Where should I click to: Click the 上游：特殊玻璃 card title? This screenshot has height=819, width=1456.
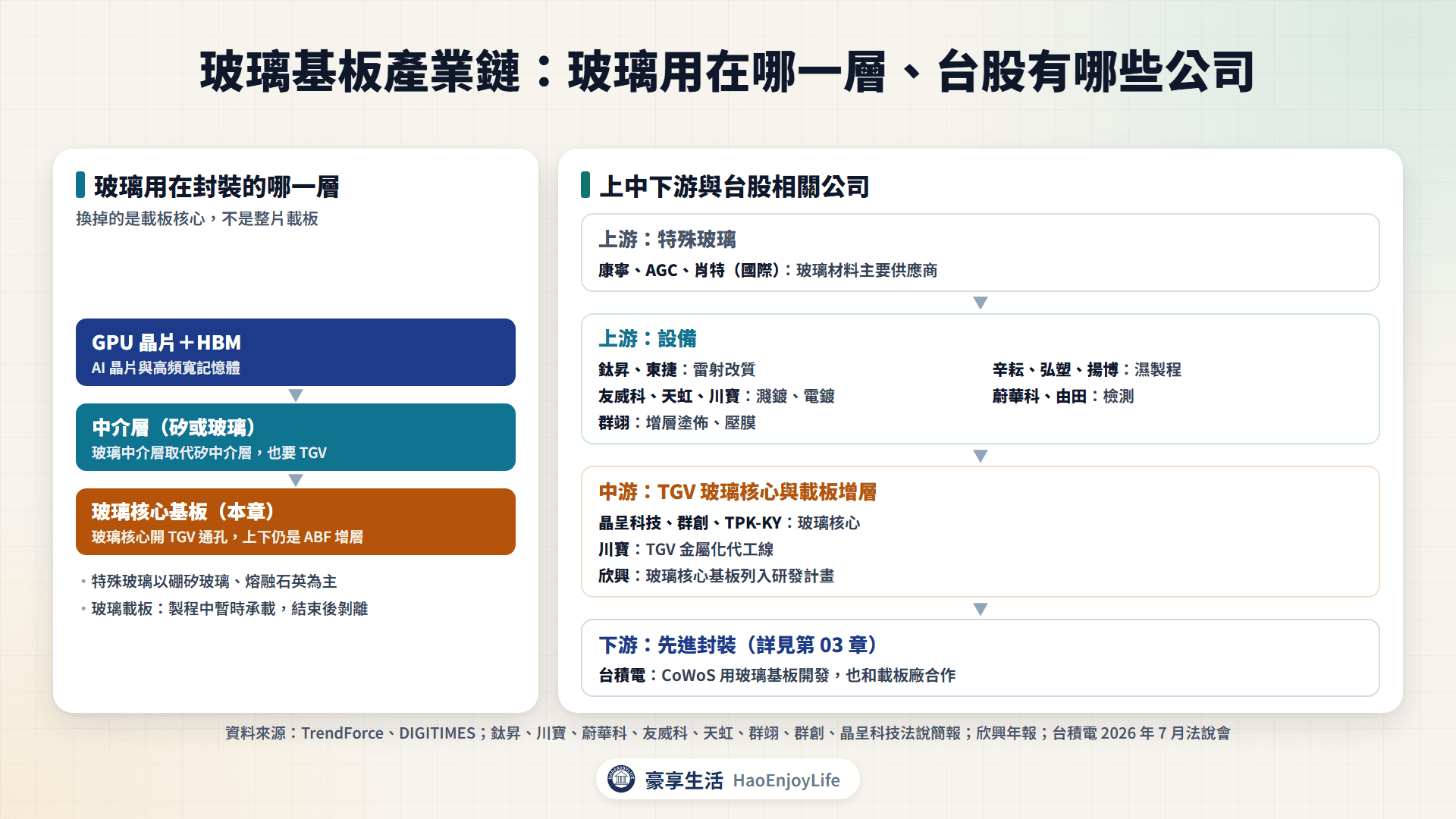667,240
